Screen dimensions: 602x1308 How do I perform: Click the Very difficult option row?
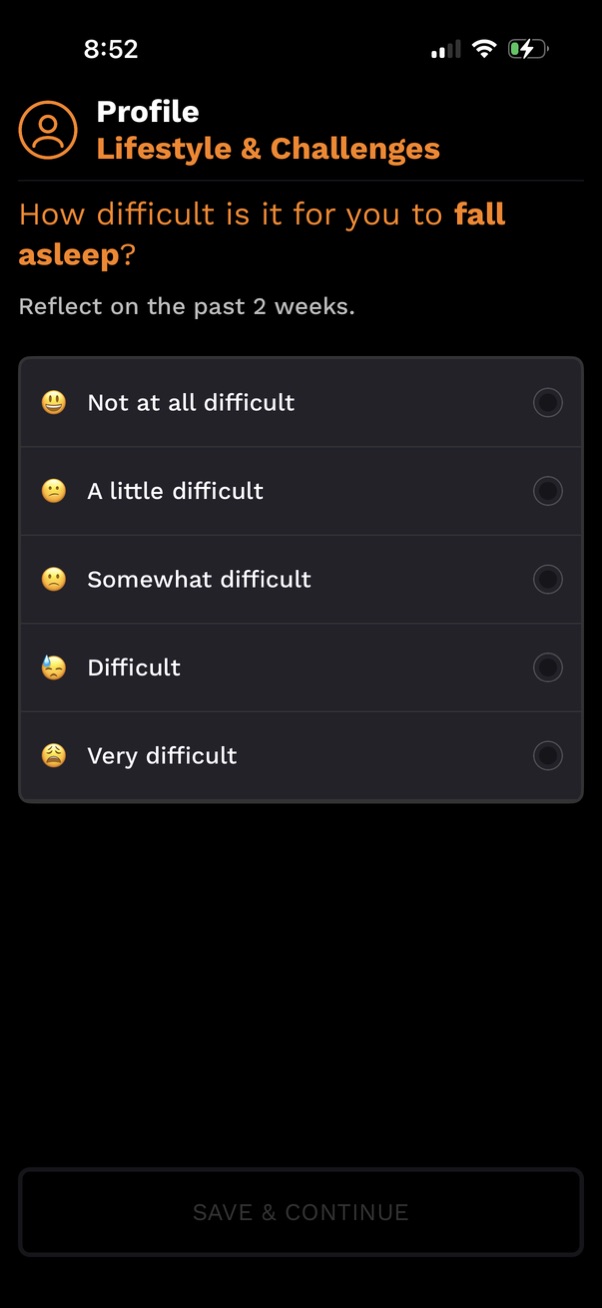point(300,755)
